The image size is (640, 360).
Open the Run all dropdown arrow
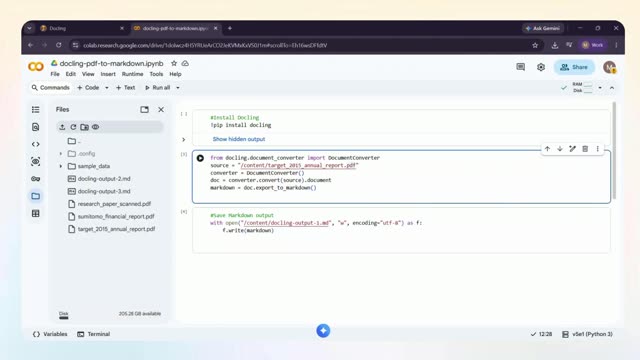(x=178, y=88)
